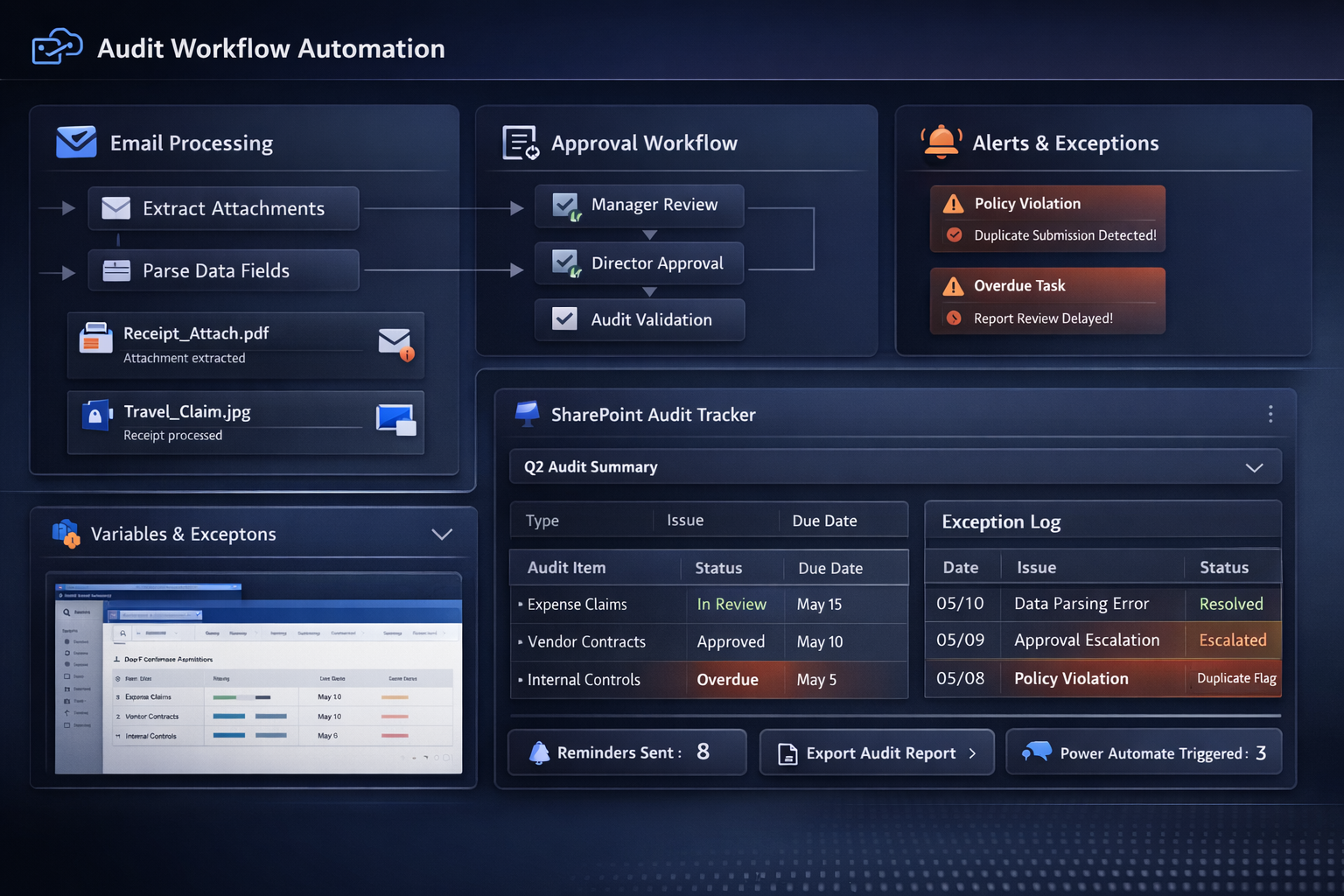Click the Type column header
1344x896 pixels.
[x=542, y=521]
